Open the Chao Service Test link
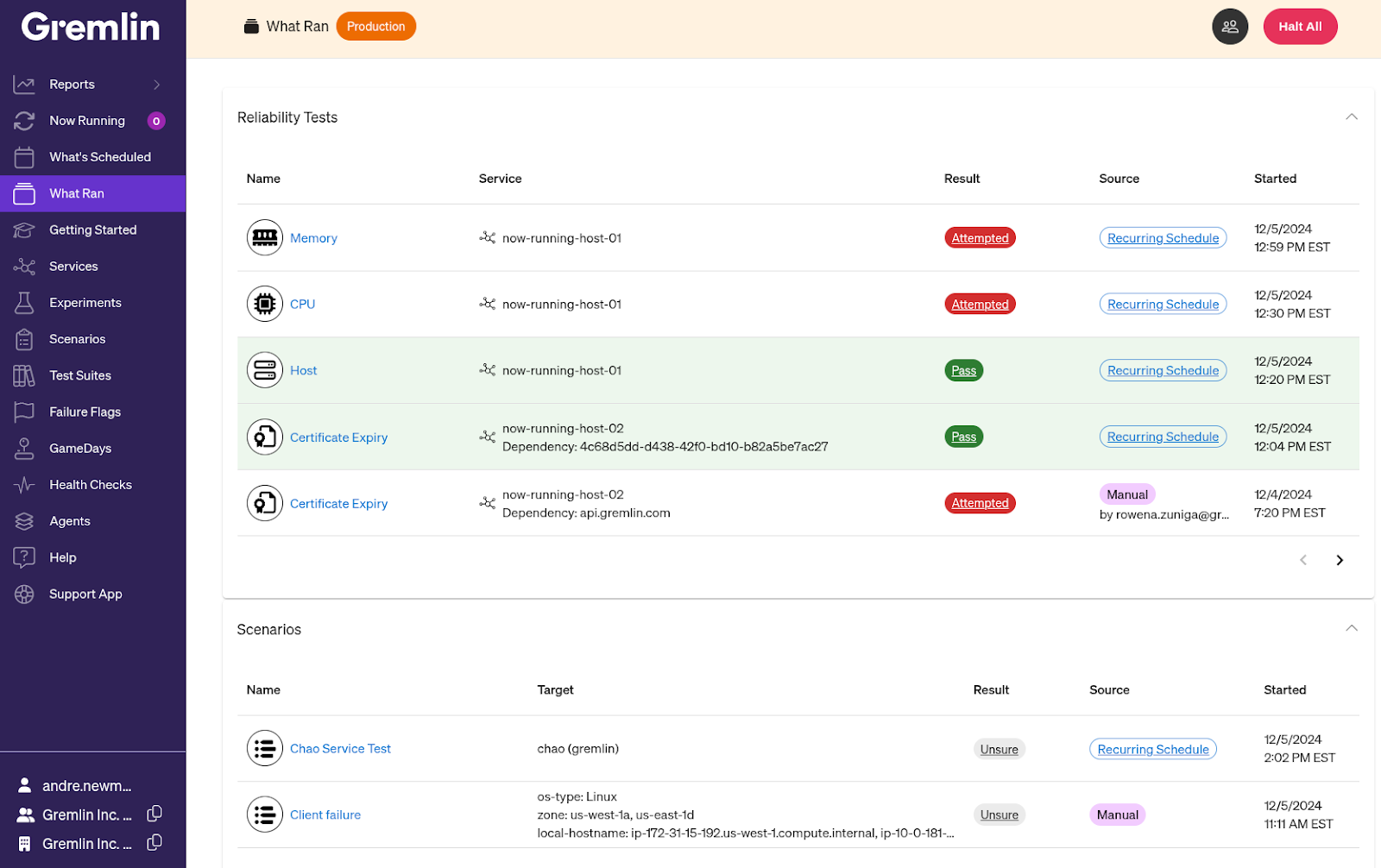 click(x=340, y=749)
